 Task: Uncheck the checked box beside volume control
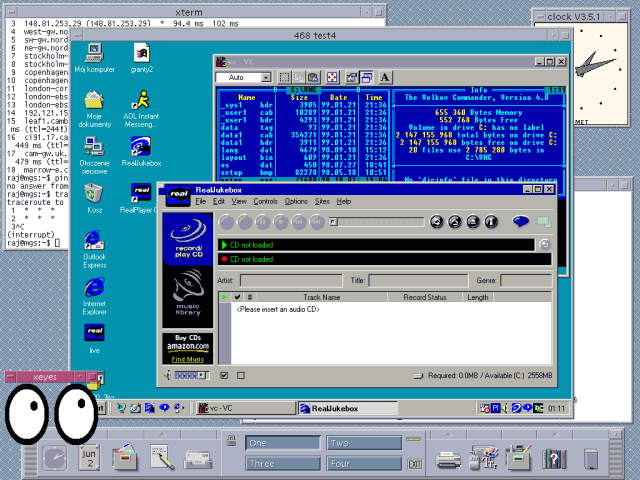point(224,375)
